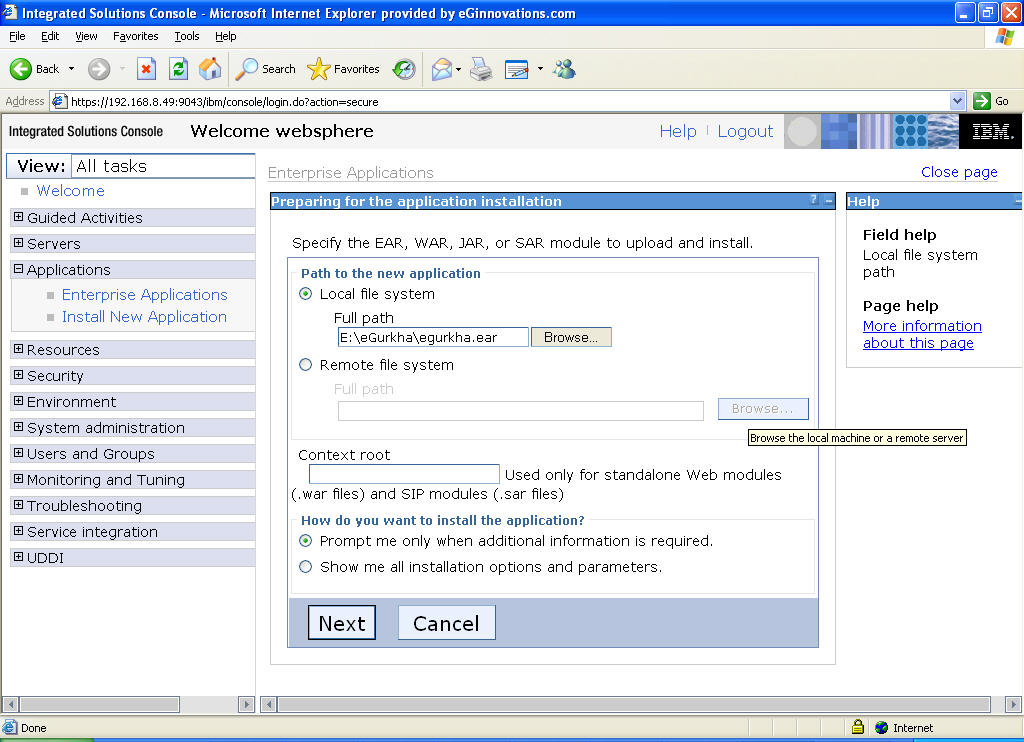
Task: Expand the Security section
Action: (18, 376)
